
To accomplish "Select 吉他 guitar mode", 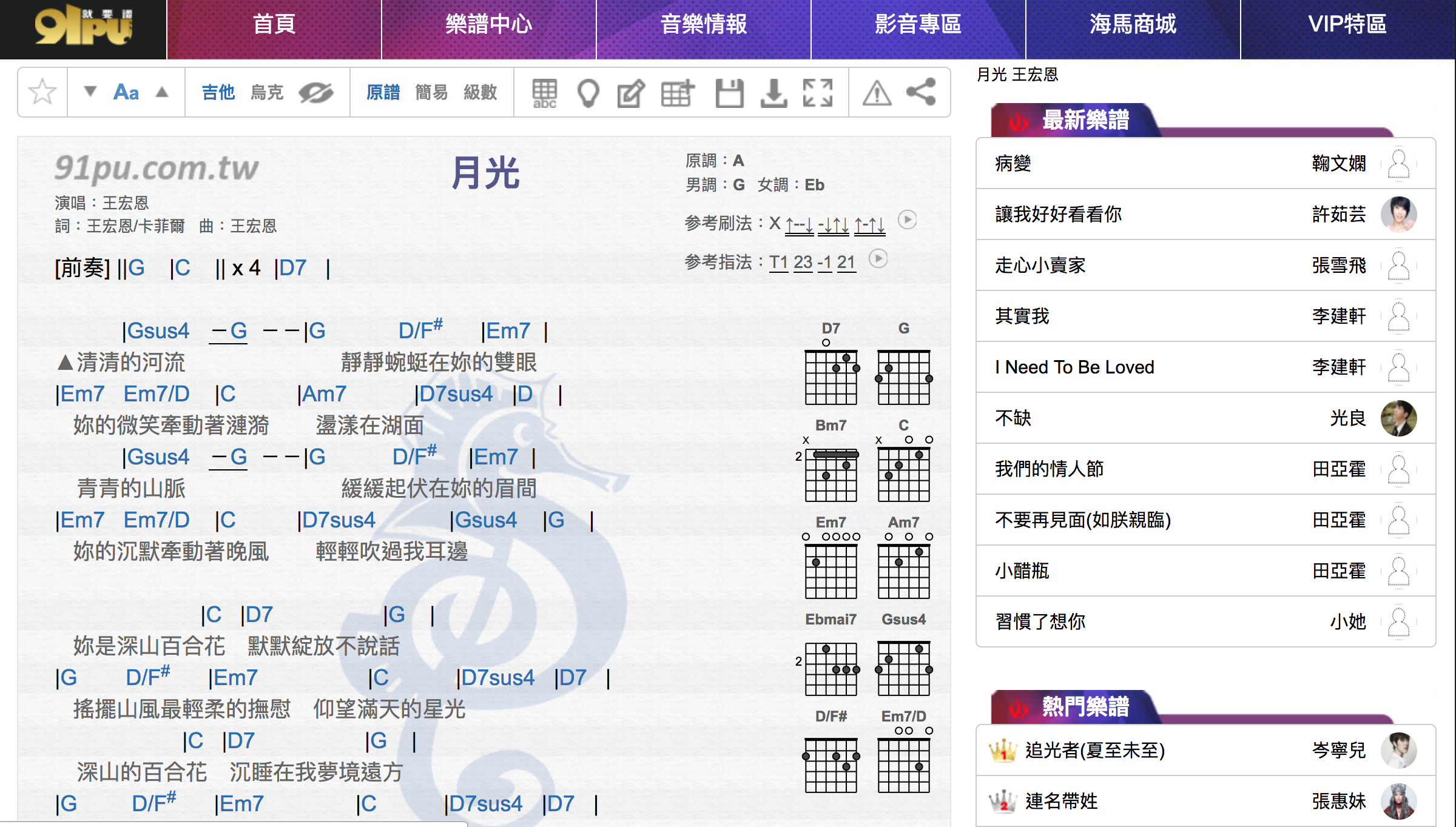I will pyautogui.click(x=218, y=92).
